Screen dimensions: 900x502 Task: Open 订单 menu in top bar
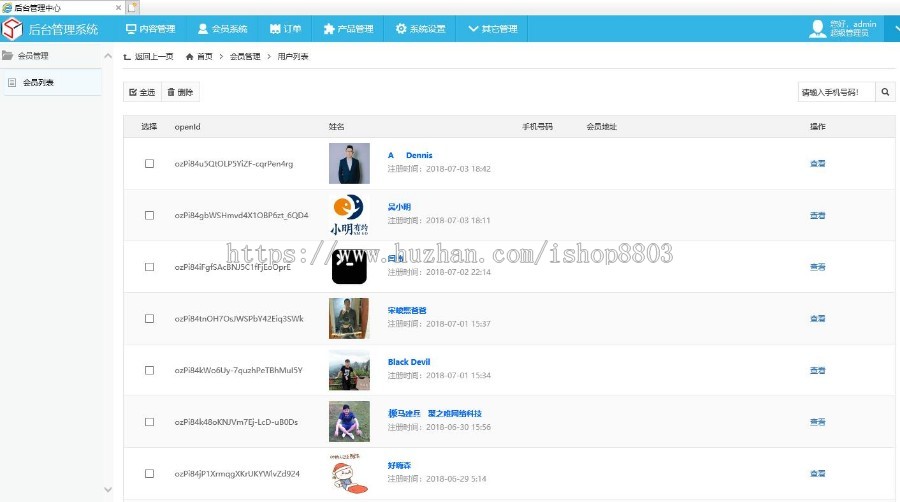click(x=285, y=29)
